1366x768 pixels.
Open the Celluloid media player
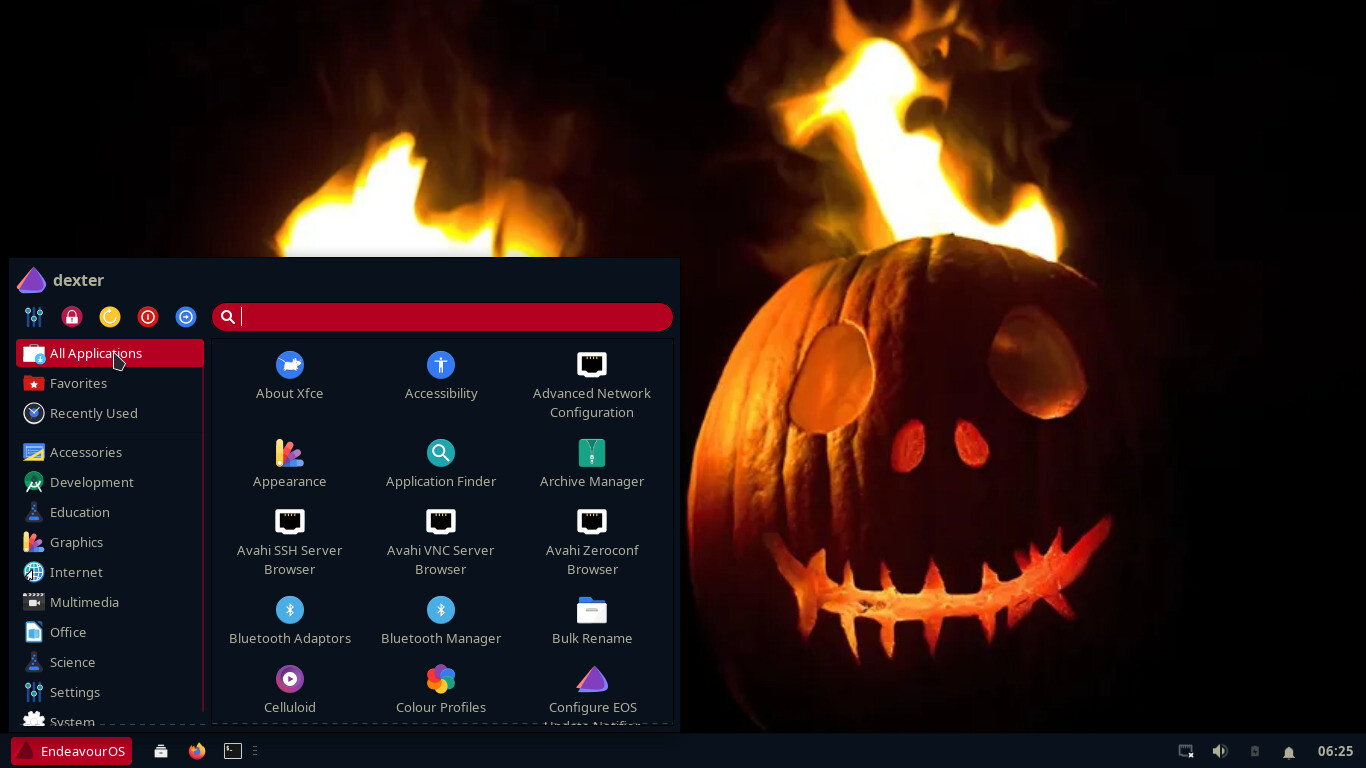289,690
